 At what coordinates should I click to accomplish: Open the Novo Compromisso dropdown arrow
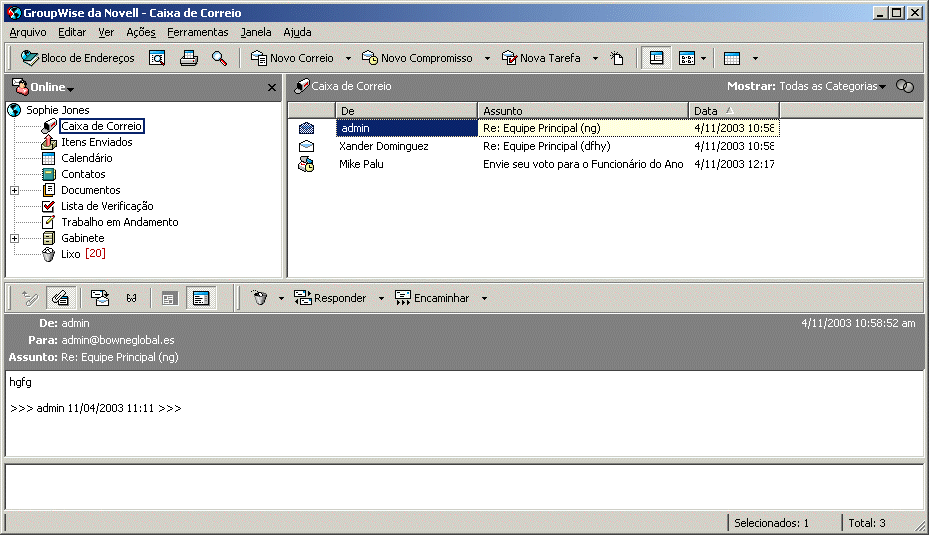point(487,58)
